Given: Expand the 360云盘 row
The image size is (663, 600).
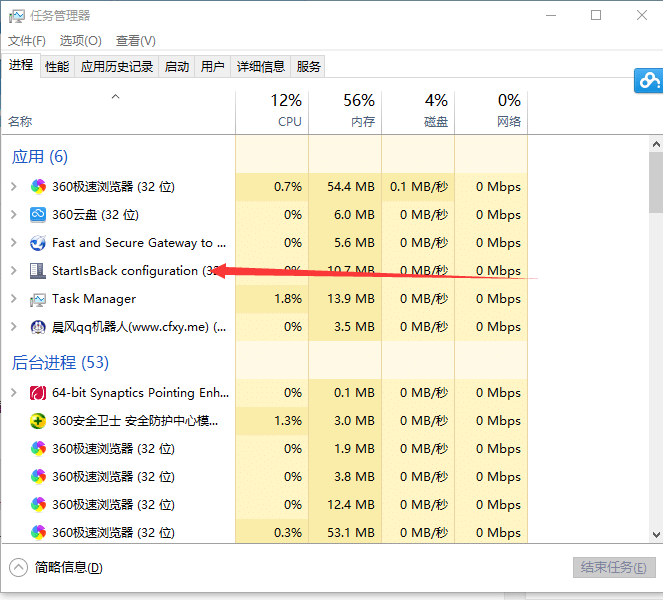Looking at the screenshot, I should (x=14, y=215).
